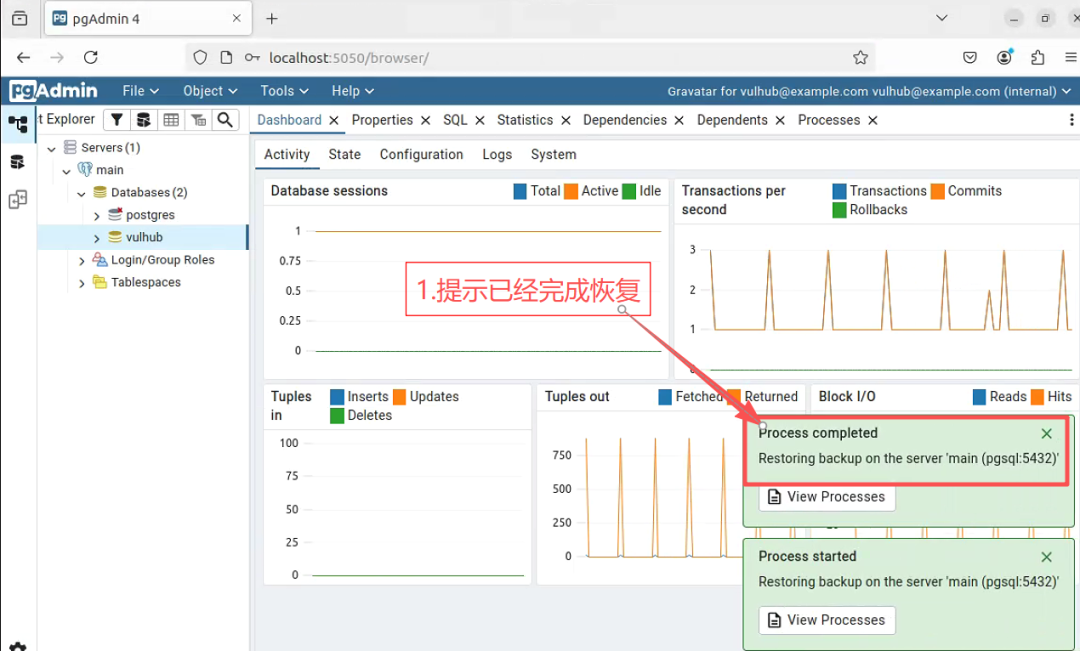Click the Pocket save icon in Firefox
This screenshot has height=651, width=1080.
970,58
